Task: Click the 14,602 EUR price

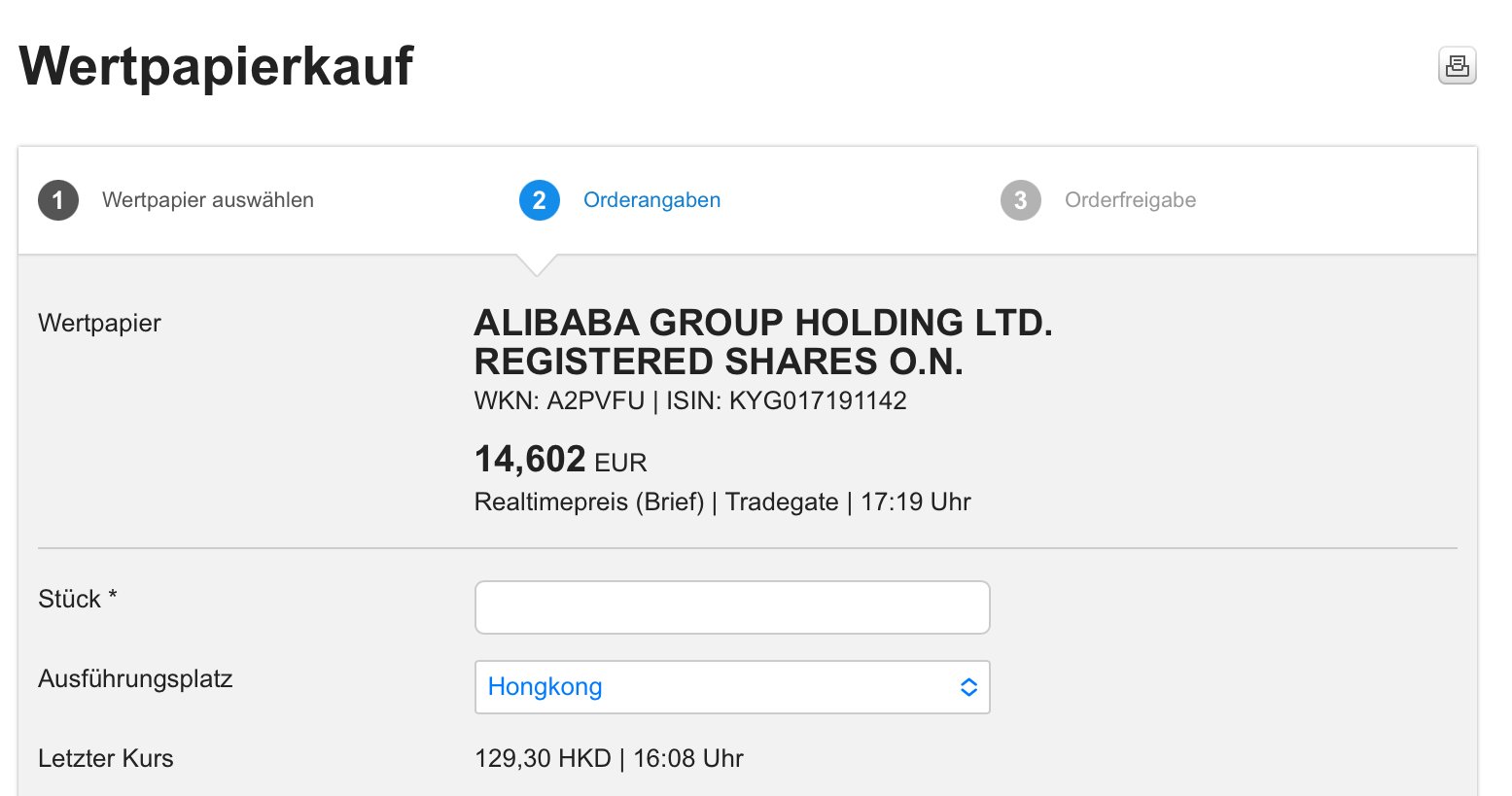Action: (x=560, y=460)
